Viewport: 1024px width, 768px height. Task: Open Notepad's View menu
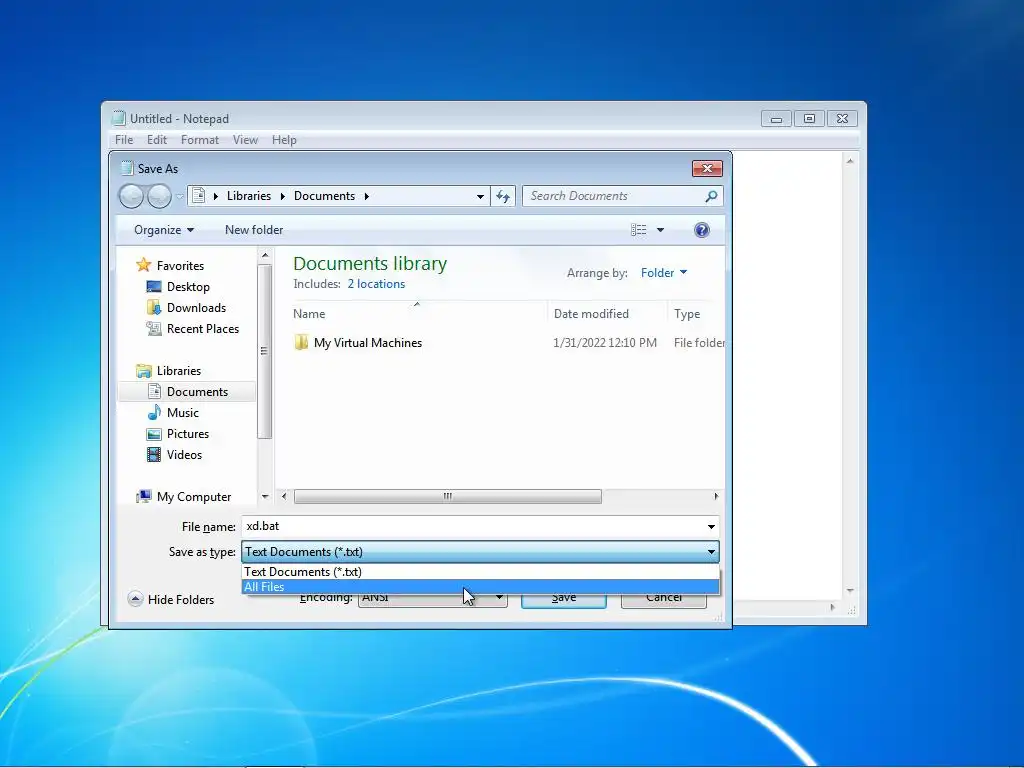click(x=246, y=140)
